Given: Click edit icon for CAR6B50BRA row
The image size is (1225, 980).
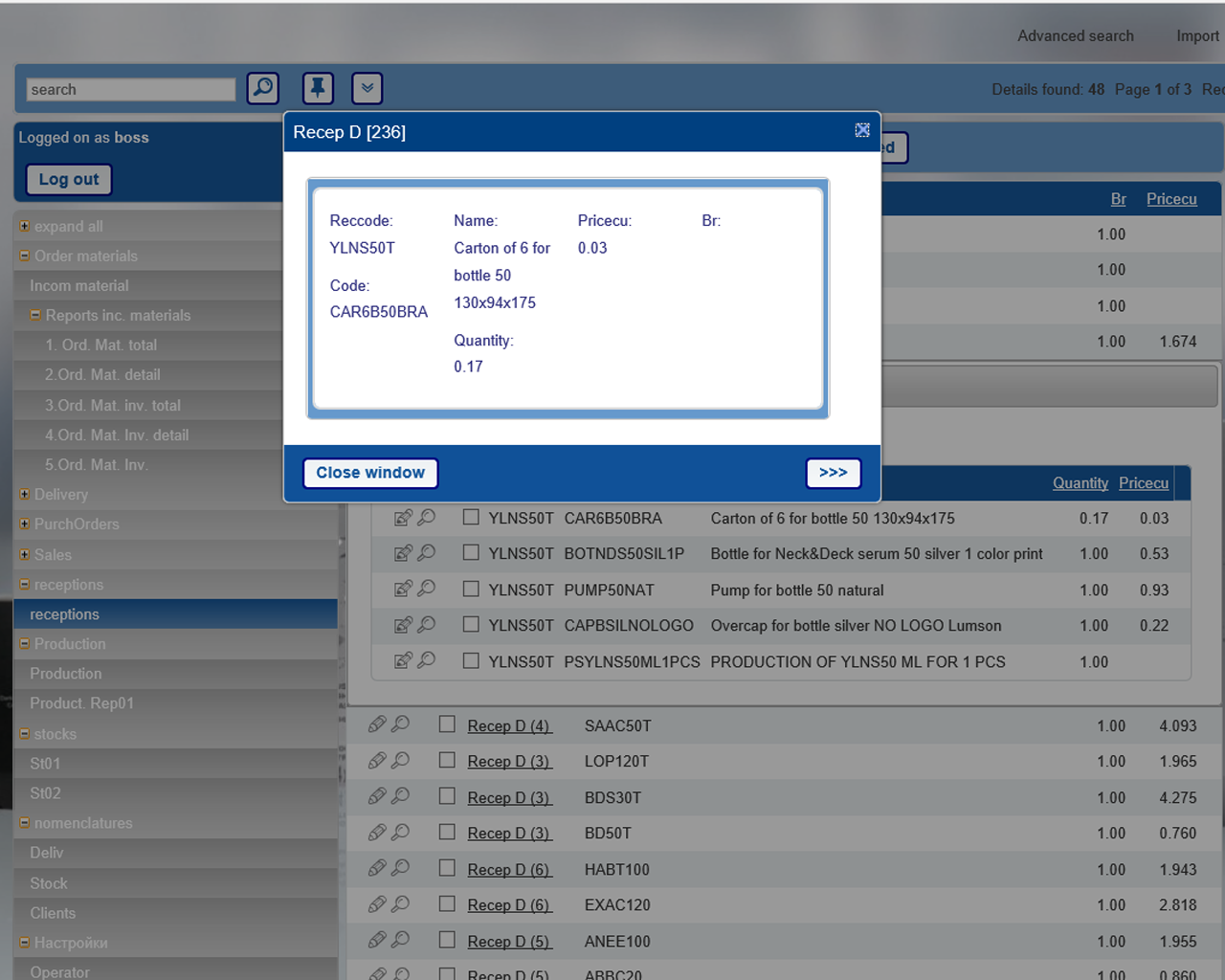Looking at the screenshot, I should tap(403, 518).
